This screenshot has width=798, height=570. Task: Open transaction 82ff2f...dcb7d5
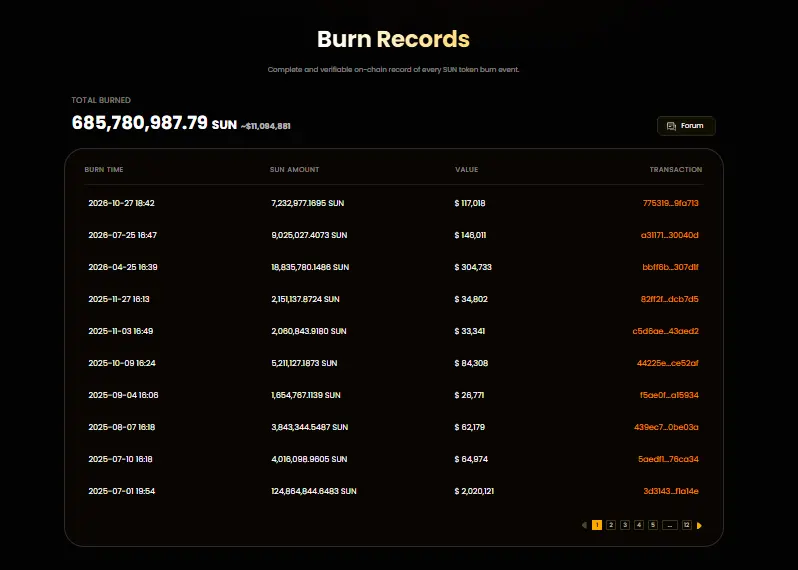click(x=669, y=299)
